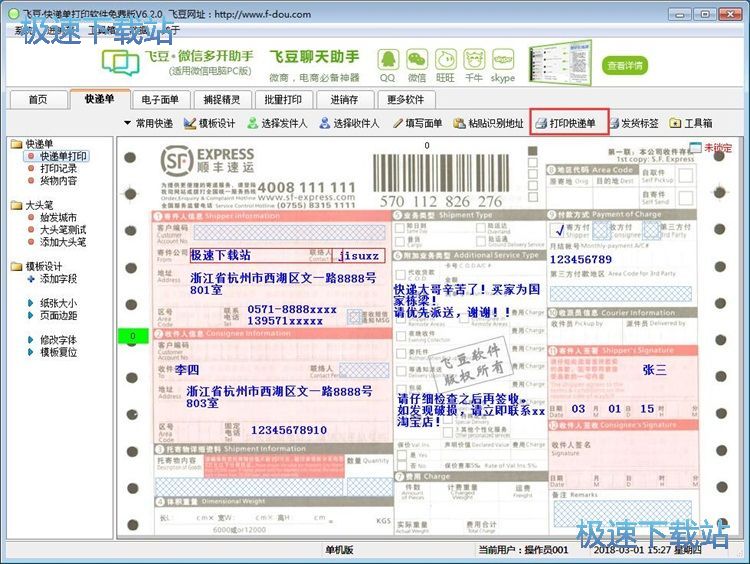The height and width of the screenshot is (564, 750).
Task: Open the 常用快递 dropdown
Action: tap(148, 123)
